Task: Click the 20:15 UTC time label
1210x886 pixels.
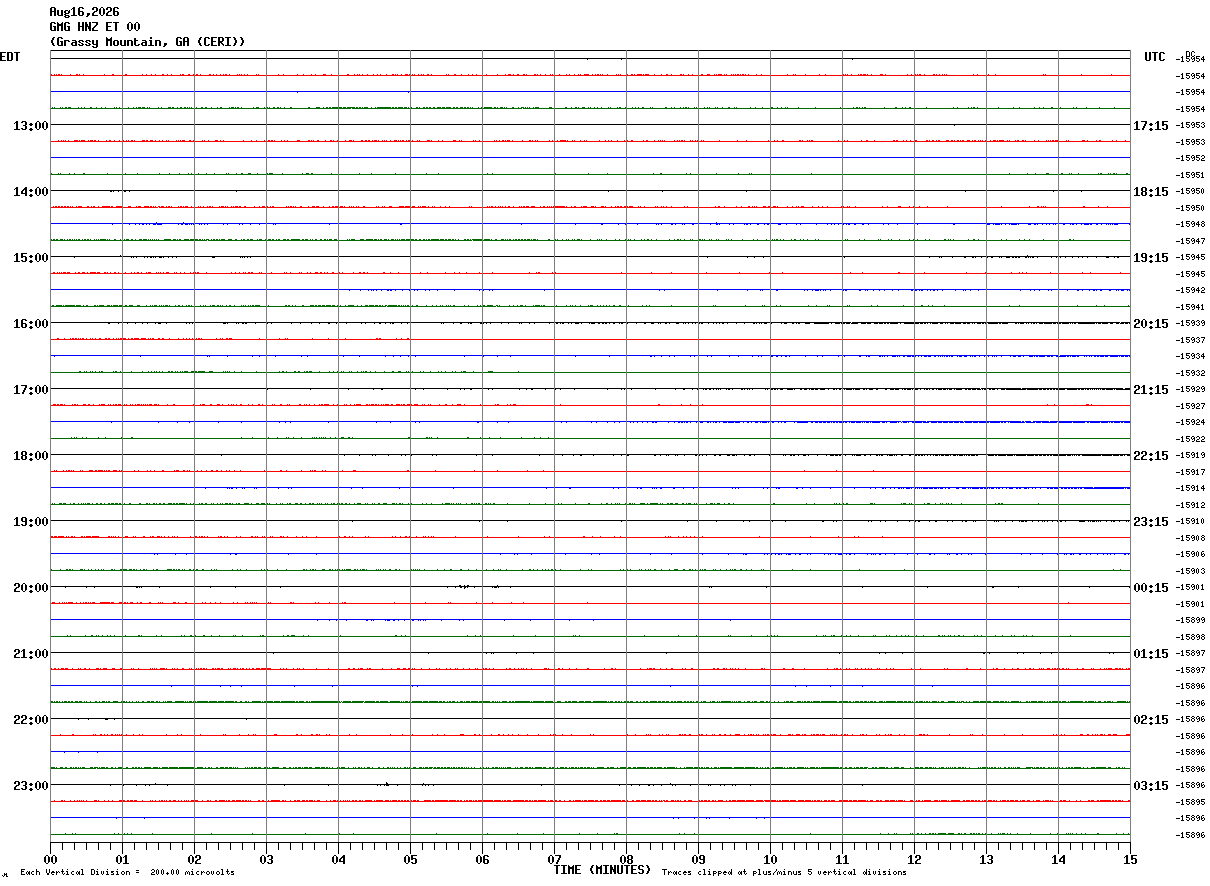Action: [1150, 323]
